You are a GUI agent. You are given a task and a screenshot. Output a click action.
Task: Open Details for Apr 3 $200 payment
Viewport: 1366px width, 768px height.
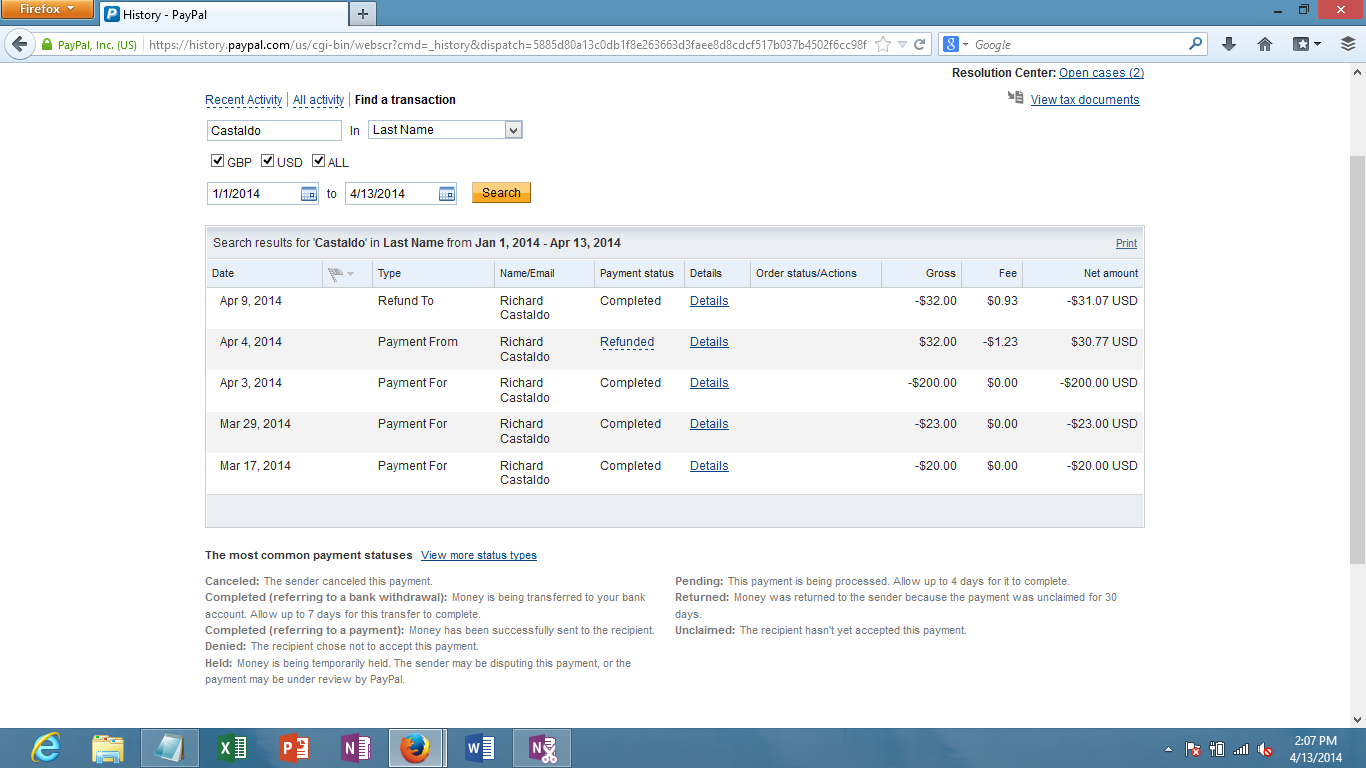pyautogui.click(x=709, y=383)
